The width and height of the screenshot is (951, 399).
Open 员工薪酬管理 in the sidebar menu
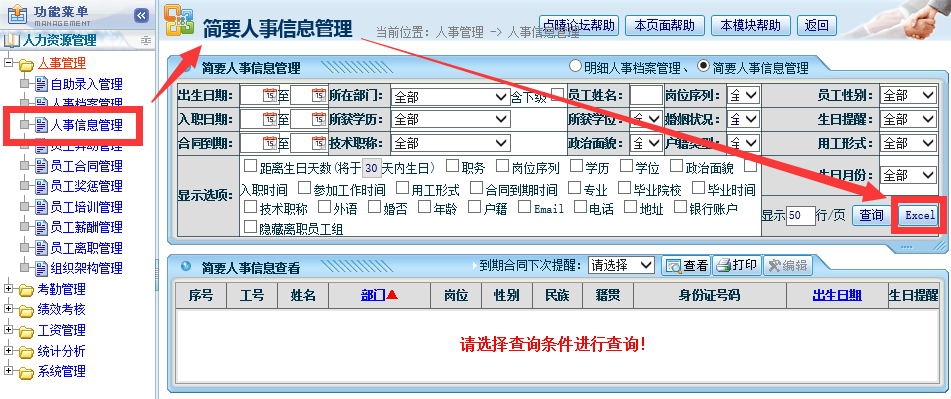click(x=86, y=227)
